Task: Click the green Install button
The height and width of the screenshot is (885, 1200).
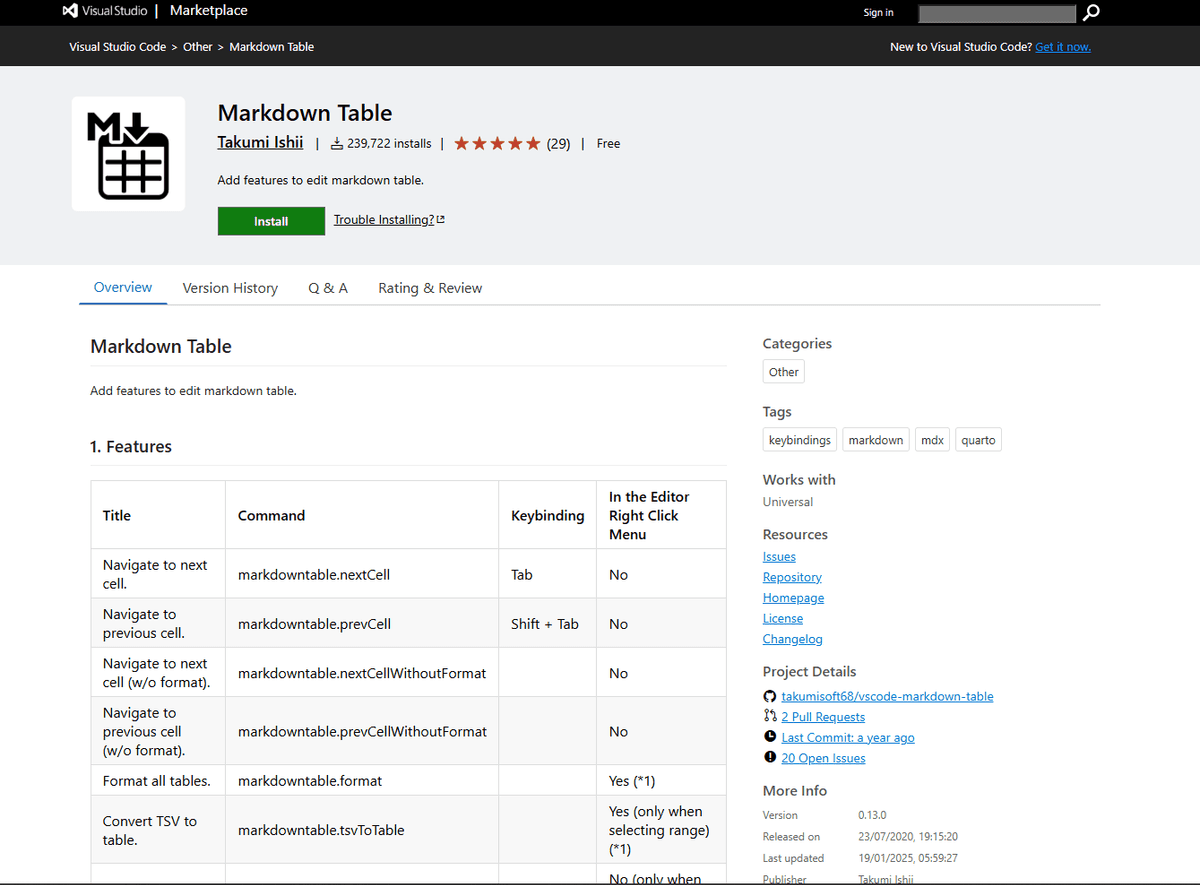Action: click(271, 221)
